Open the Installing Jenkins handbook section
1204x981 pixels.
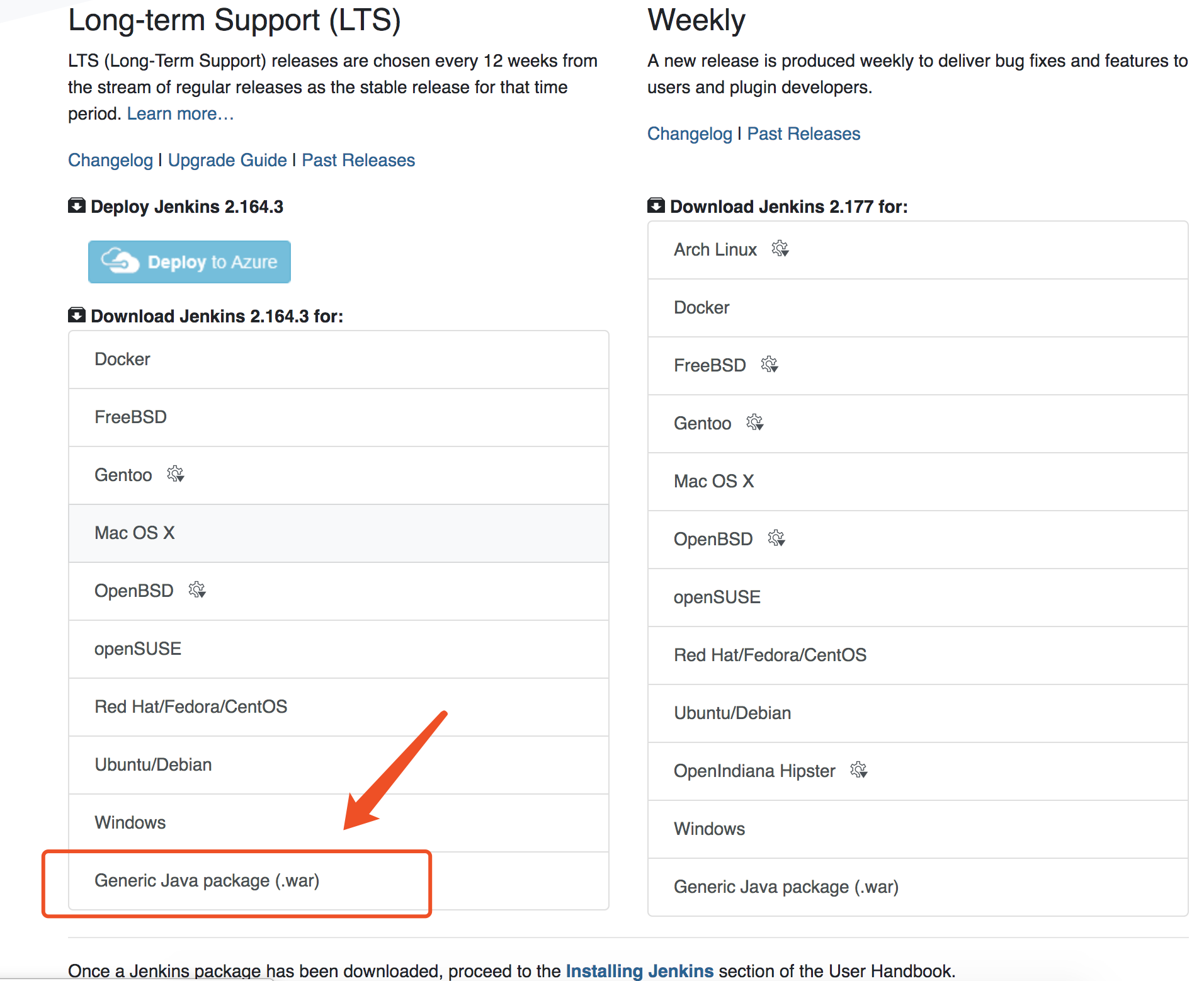pos(638,970)
